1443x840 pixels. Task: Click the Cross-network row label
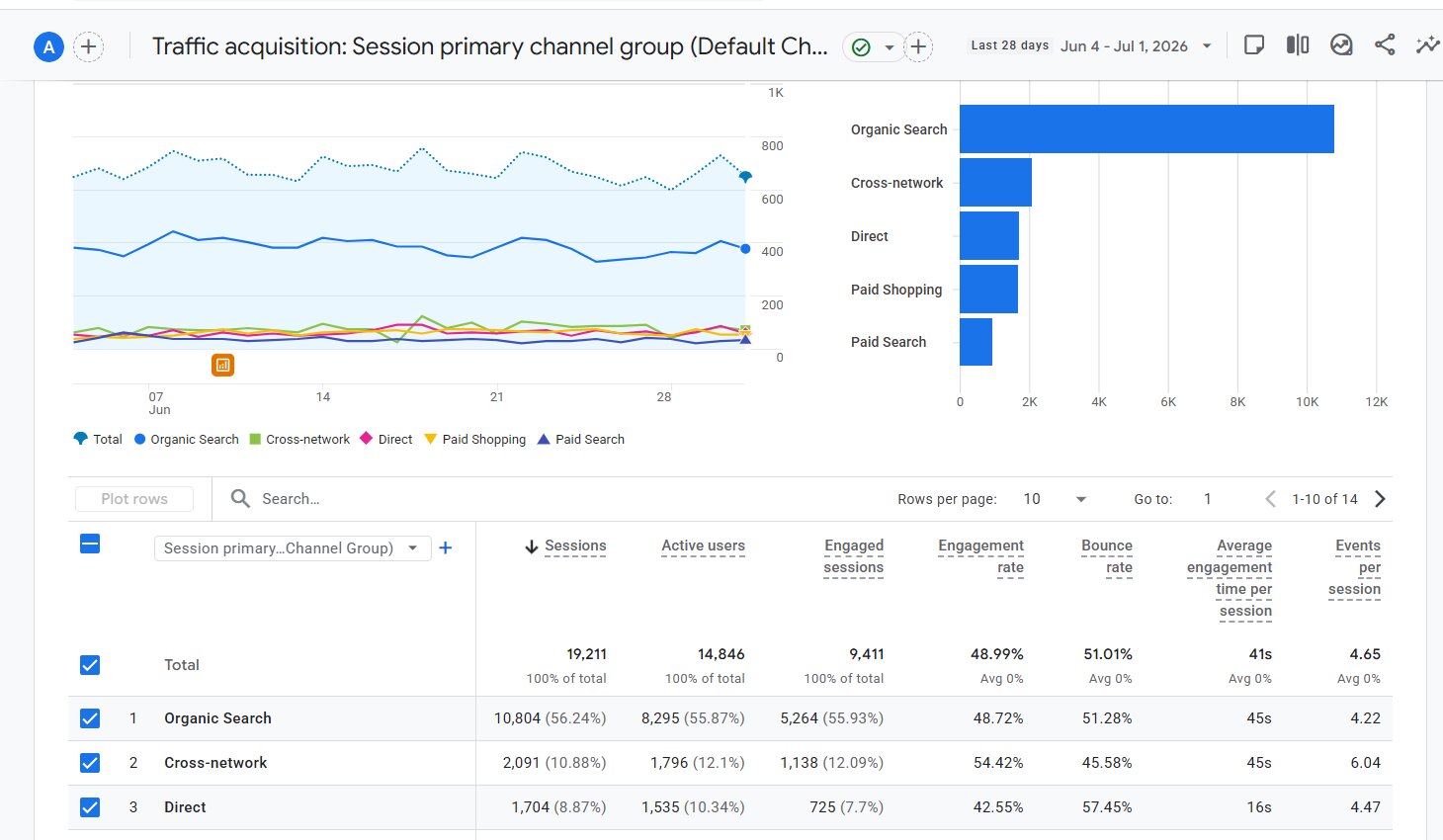tap(215, 763)
